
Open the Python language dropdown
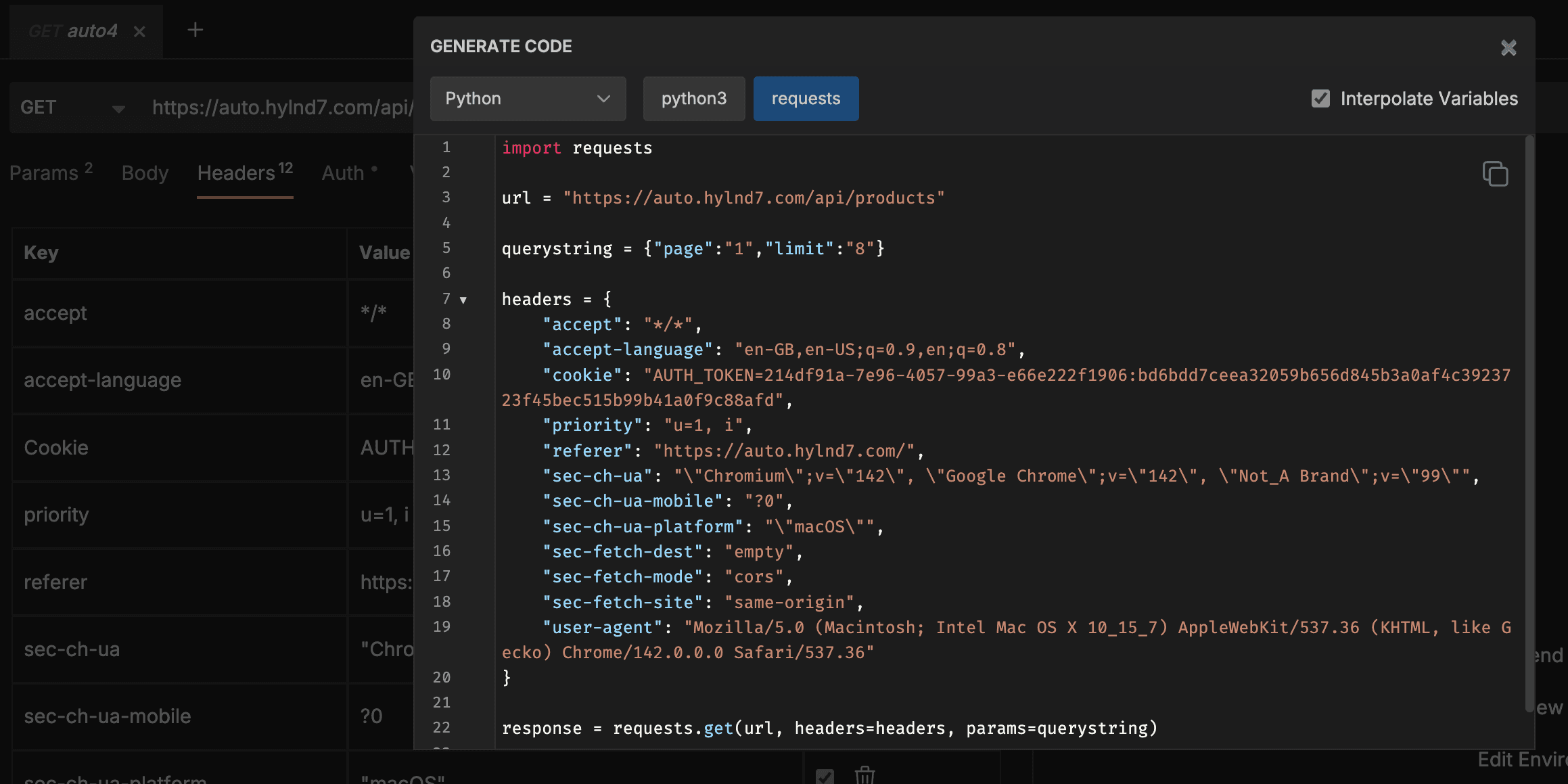click(x=528, y=99)
